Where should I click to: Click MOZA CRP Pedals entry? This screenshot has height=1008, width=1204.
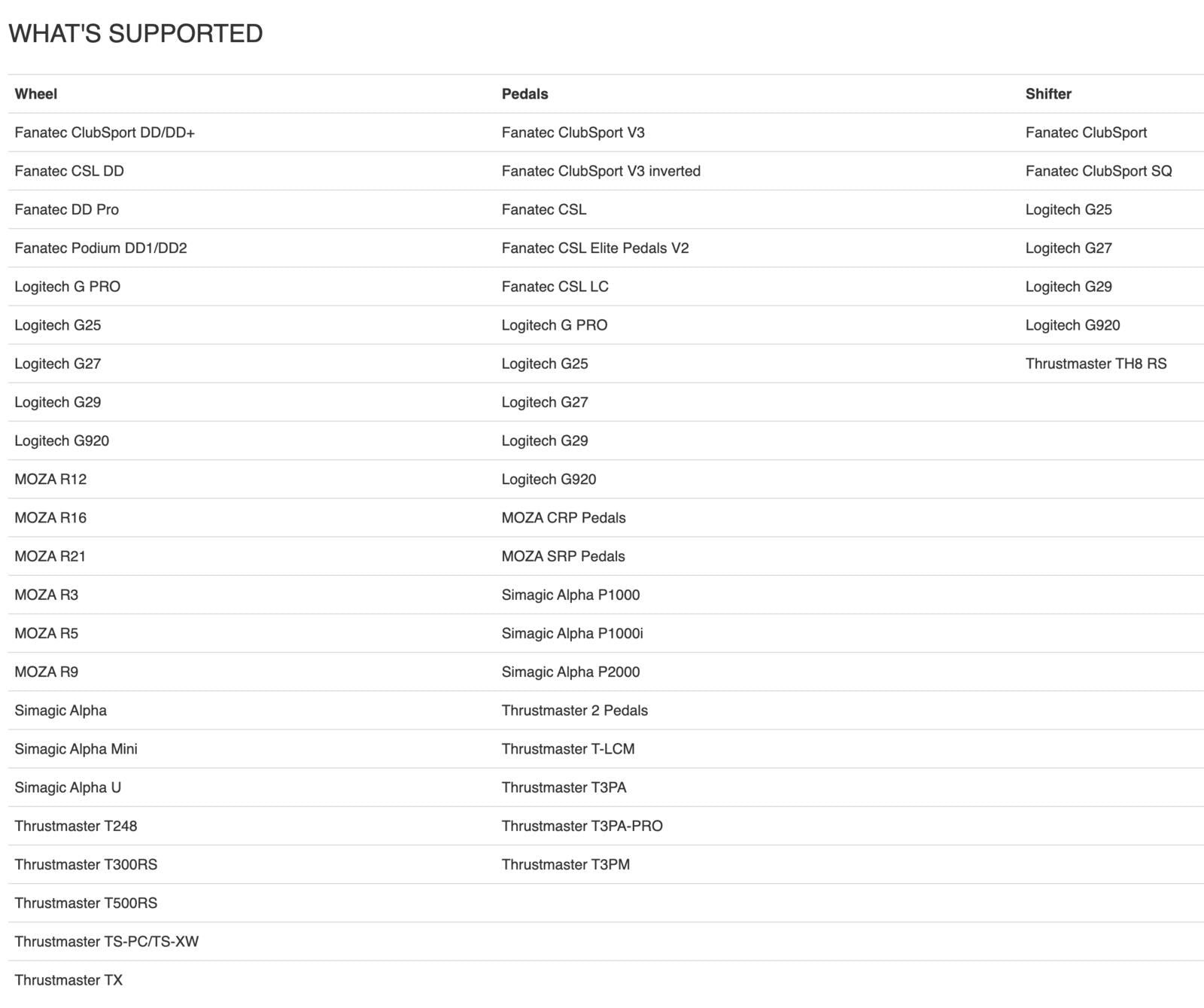[x=564, y=518]
